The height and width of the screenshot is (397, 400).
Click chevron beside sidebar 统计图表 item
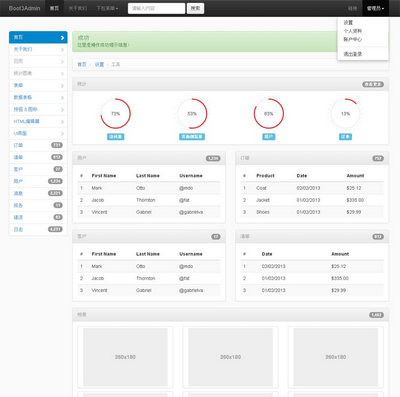click(62, 74)
